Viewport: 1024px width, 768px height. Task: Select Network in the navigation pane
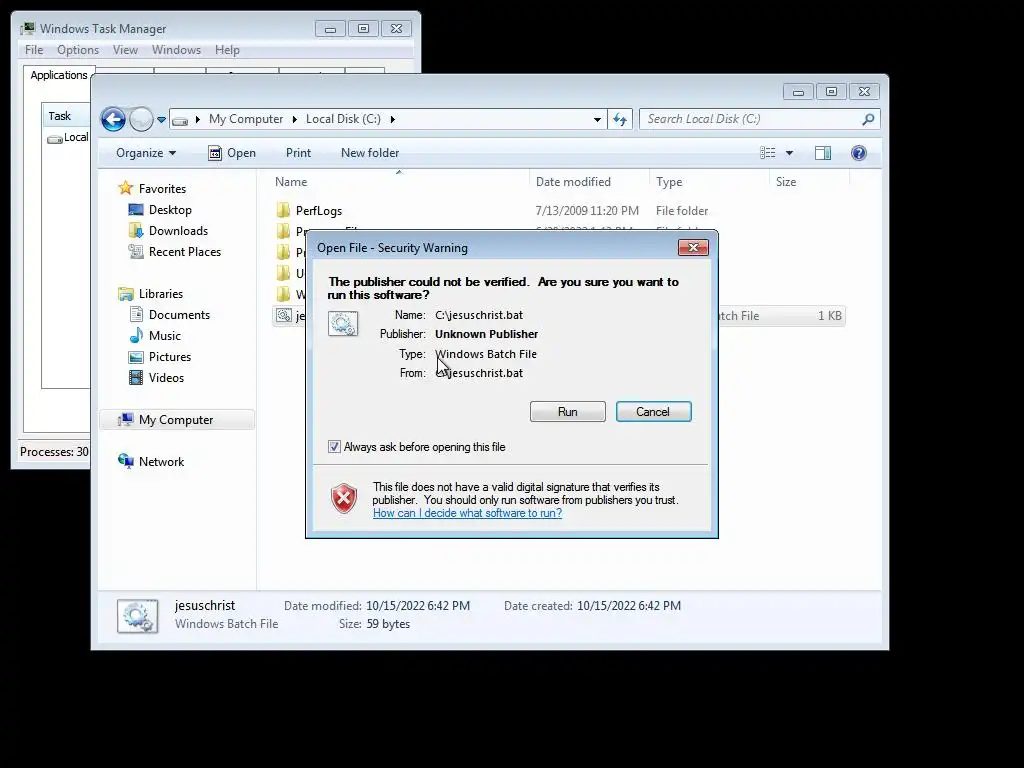[151, 462]
